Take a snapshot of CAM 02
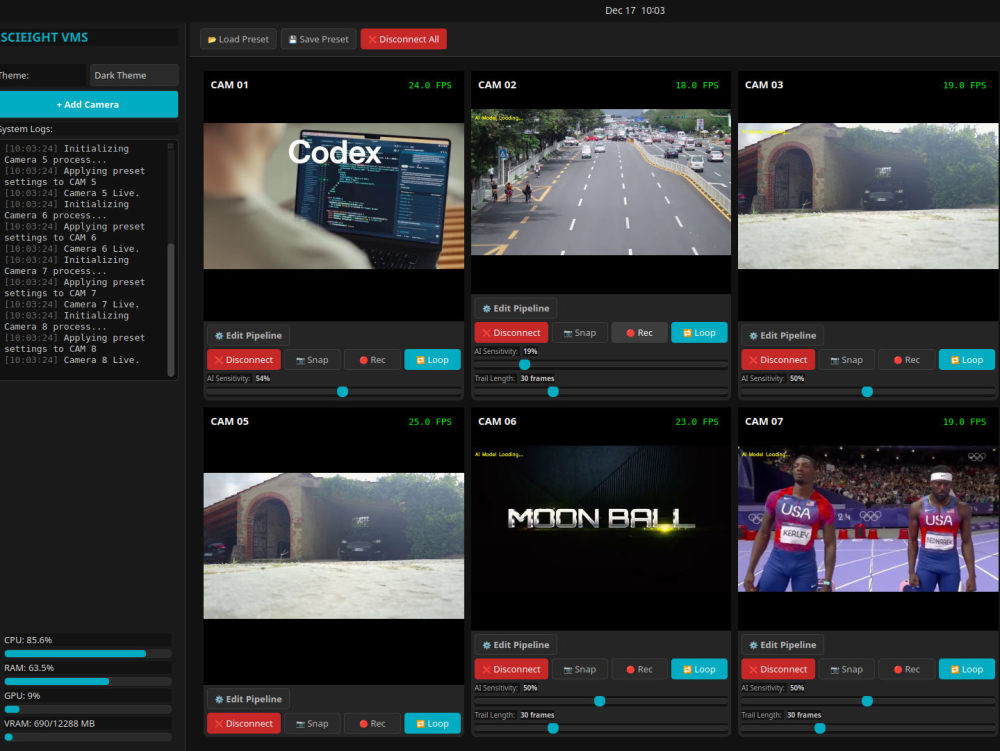Image resolution: width=1000 pixels, height=751 pixels. pyautogui.click(x=579, y=333)
